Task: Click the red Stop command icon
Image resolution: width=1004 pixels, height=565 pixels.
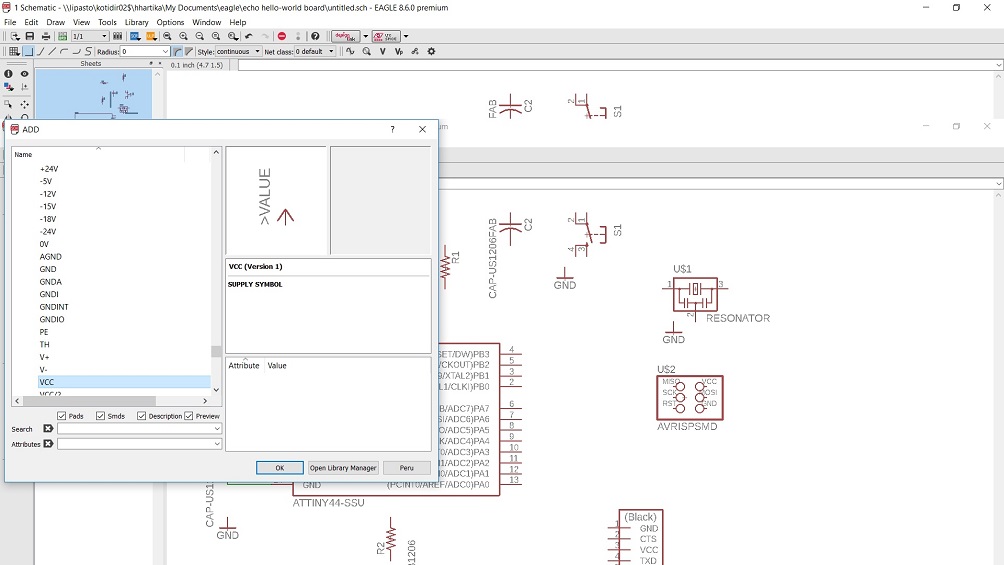Action: coord(282,37)
